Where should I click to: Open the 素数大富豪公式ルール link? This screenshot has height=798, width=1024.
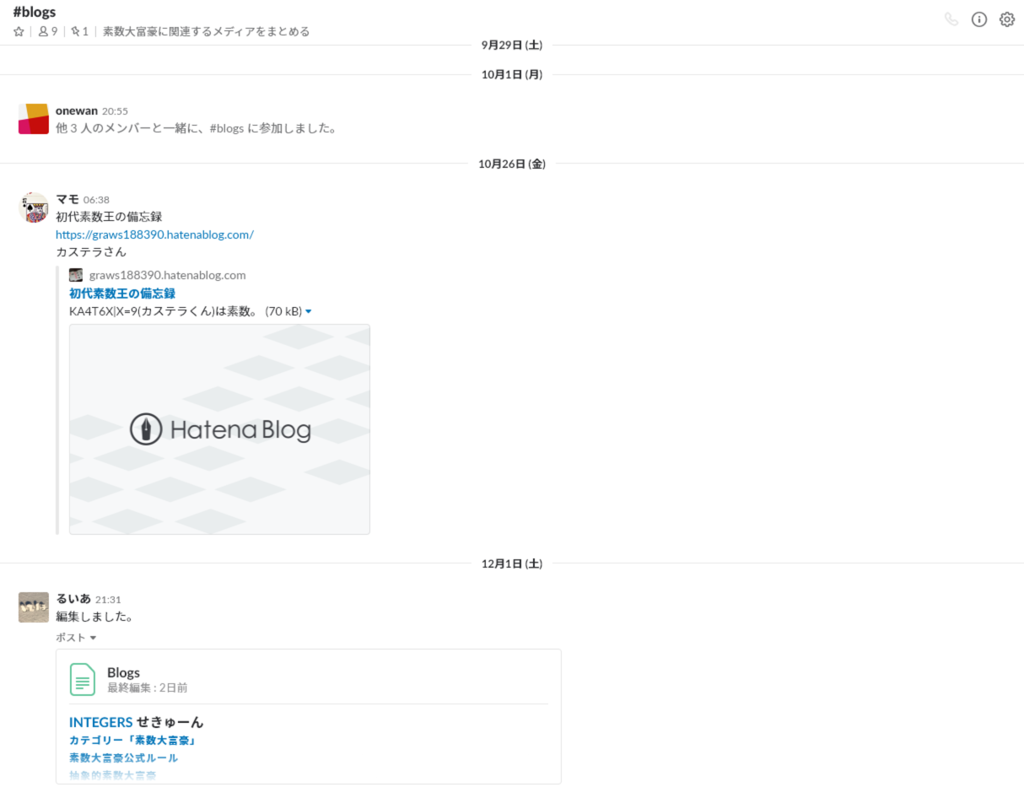tap(123, 758)
